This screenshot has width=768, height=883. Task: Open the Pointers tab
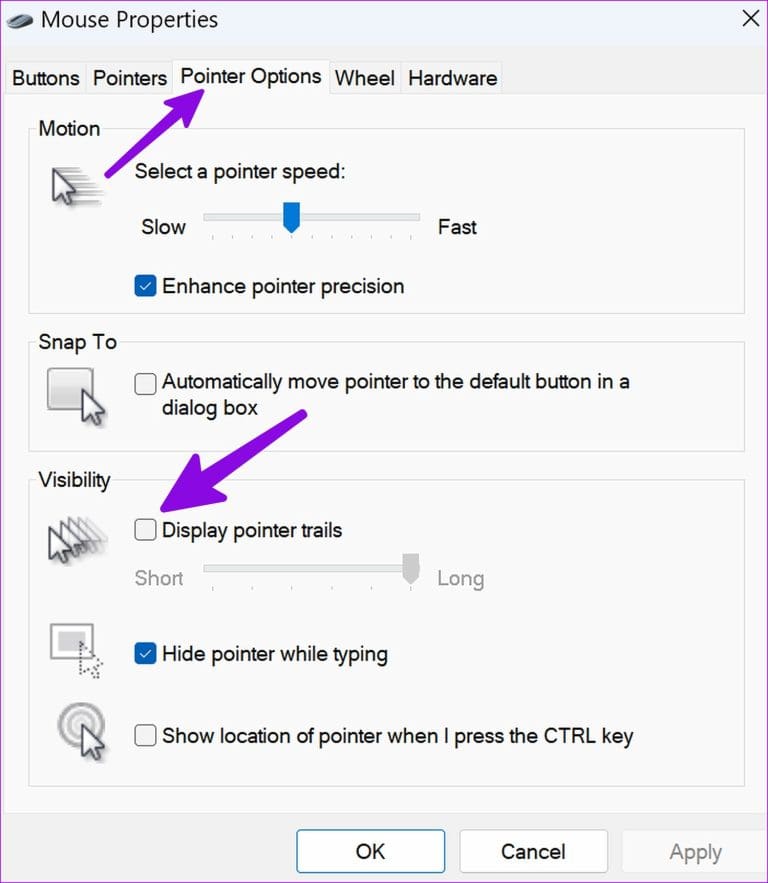(x=128, y=77)
